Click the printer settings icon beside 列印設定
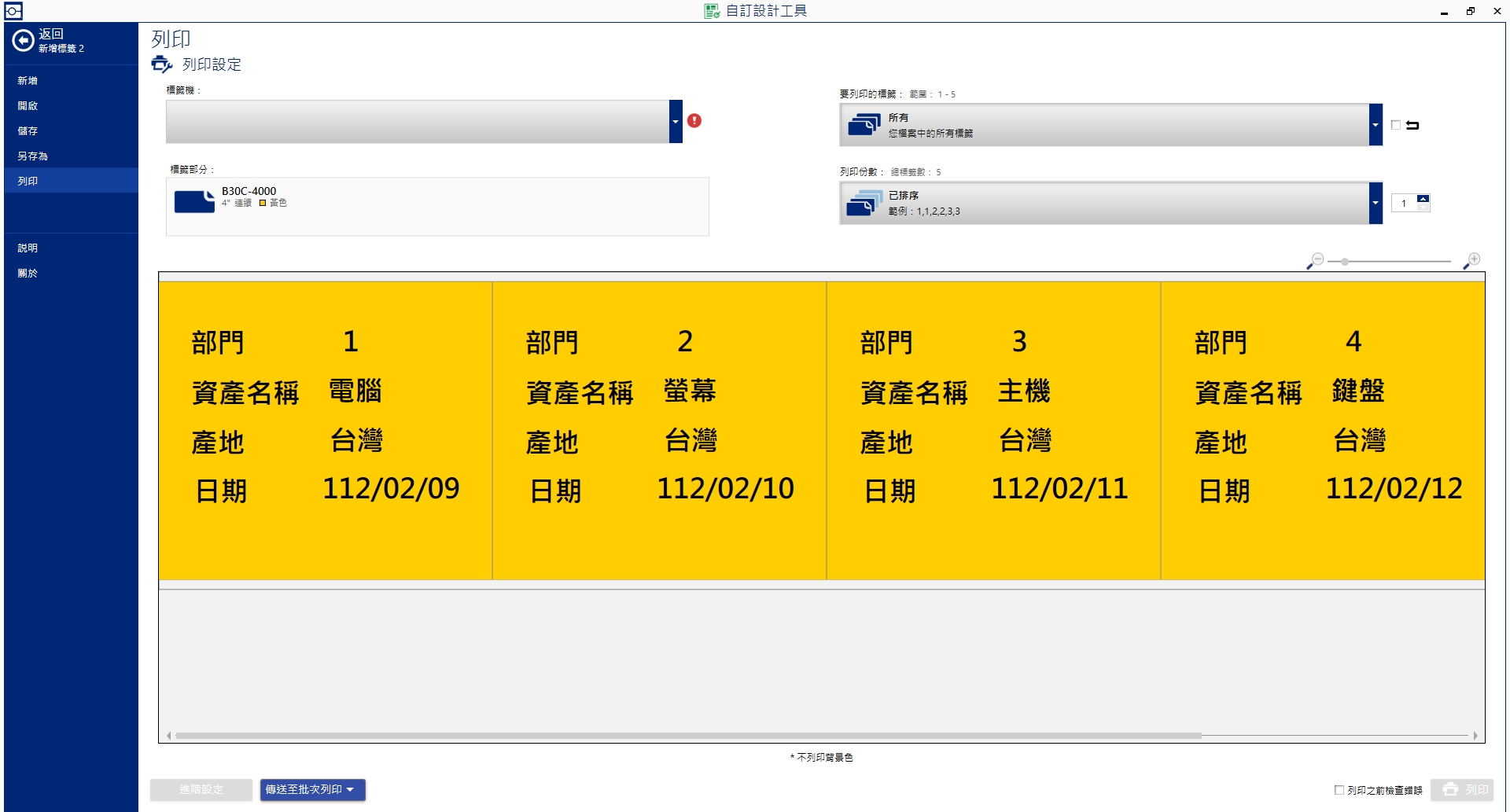The width and height of the screenshot is (1510, 812). tap(161, 64)
